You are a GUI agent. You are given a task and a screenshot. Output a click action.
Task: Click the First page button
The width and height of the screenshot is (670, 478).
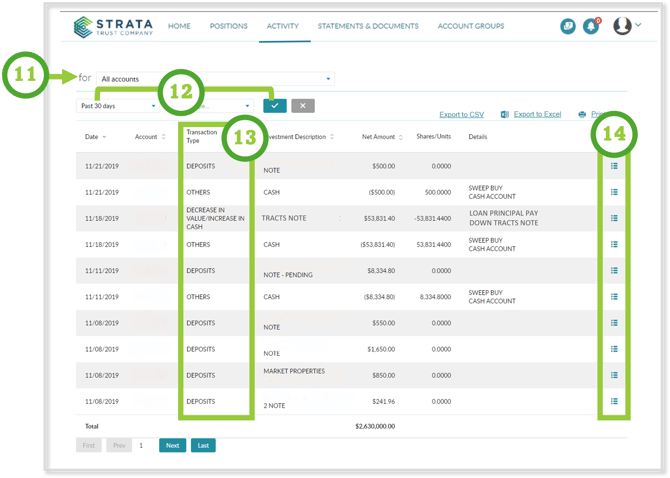tap(89, 445)
